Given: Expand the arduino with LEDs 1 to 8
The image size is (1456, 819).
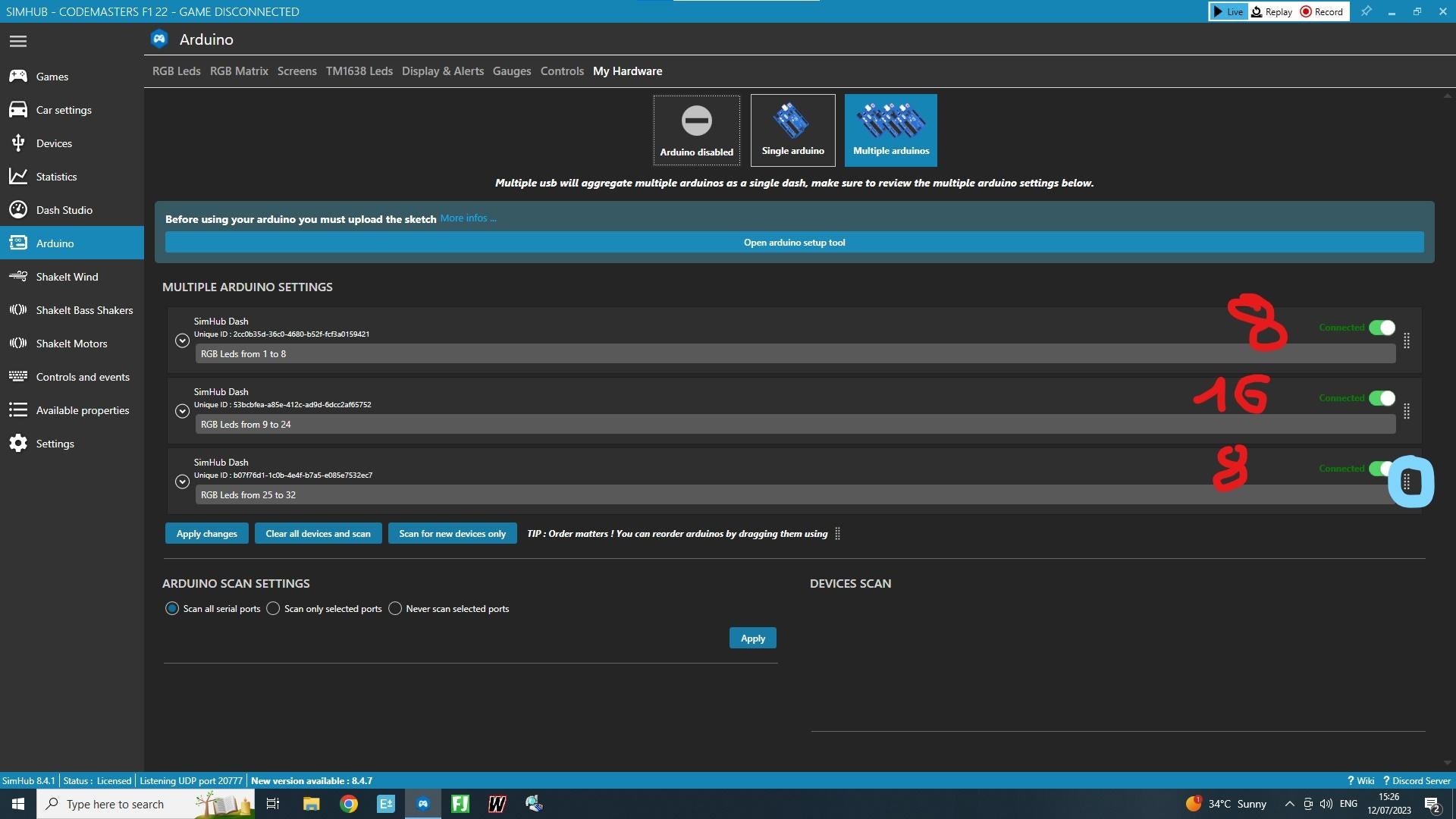Looking at the screenshot, I should click(x=182, y=340).
